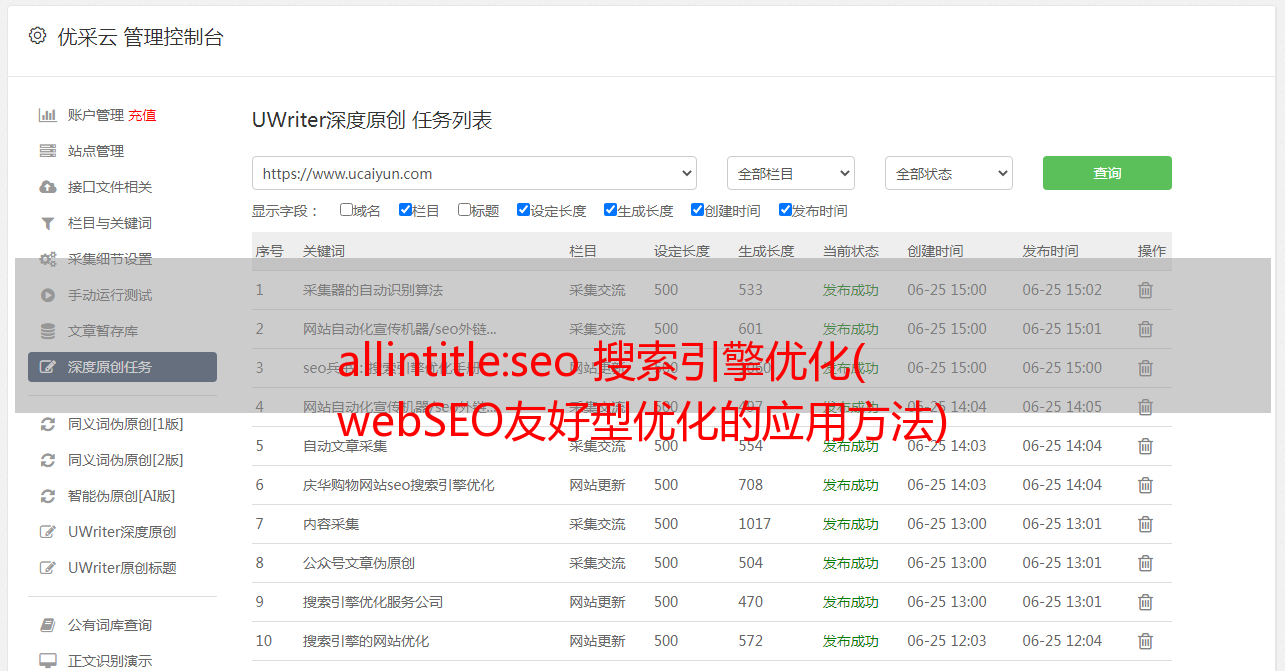Image resolution: width=1285 pixels, height=671 pixels.
Task: Uncheck the 设定长度 display field checkbox
Action: click(523, 210)
